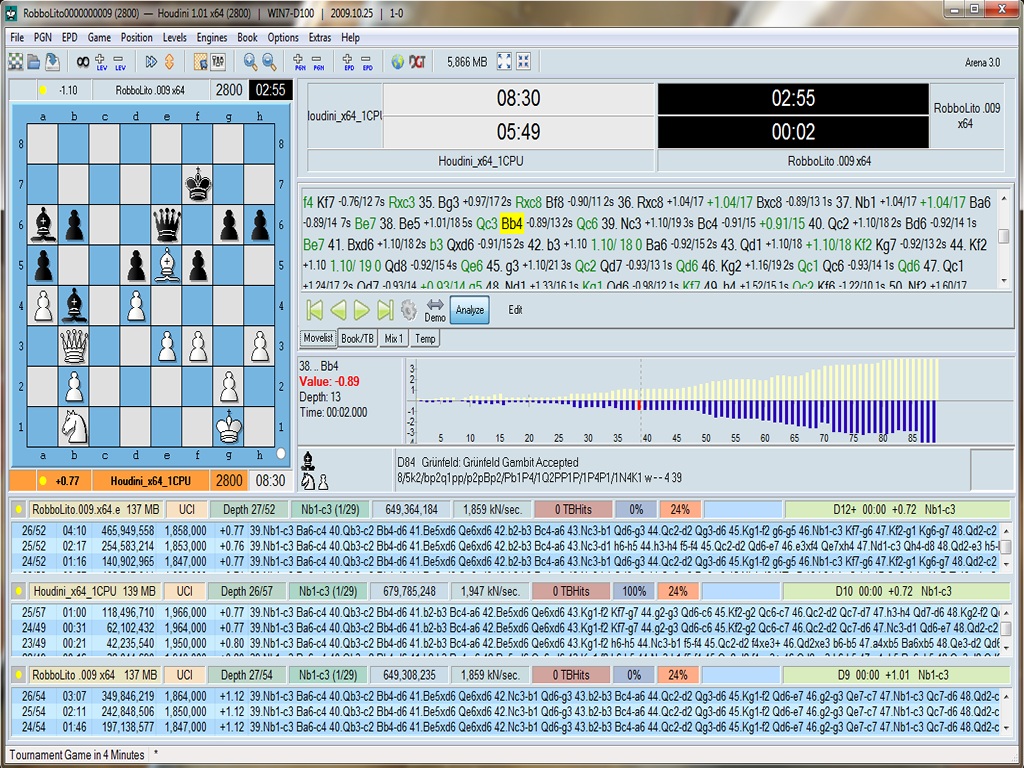Viewport: 1024px width, 768px height.
Task: Open the File menu
Action: 17,37
